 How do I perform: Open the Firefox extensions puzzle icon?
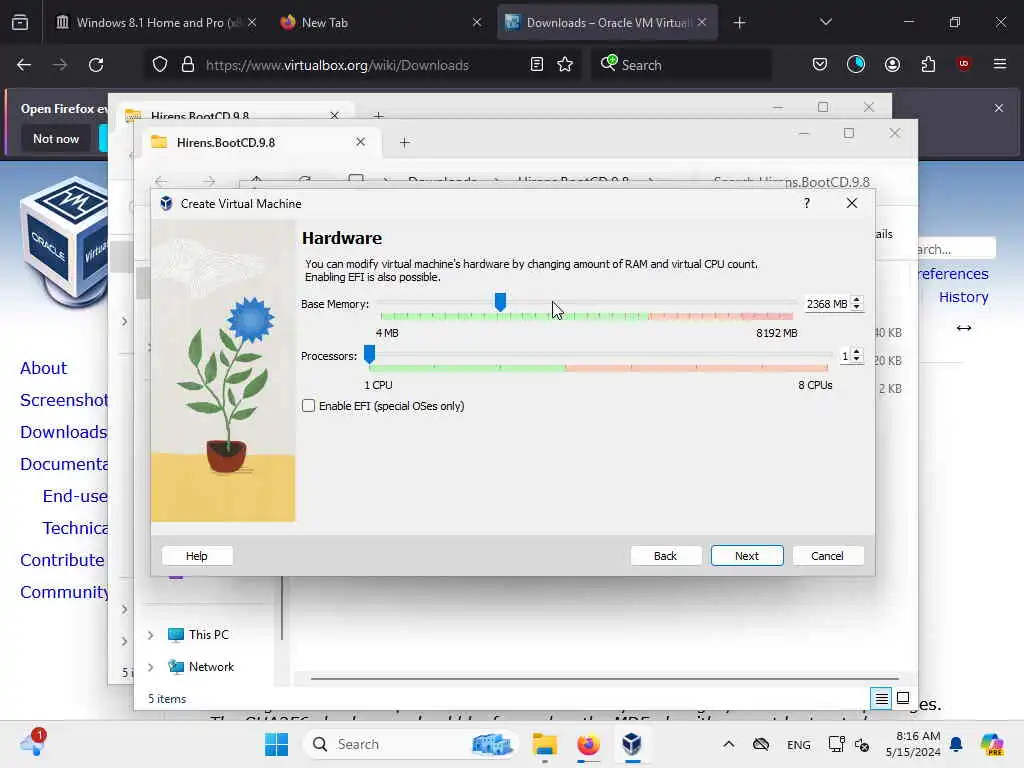929,64
